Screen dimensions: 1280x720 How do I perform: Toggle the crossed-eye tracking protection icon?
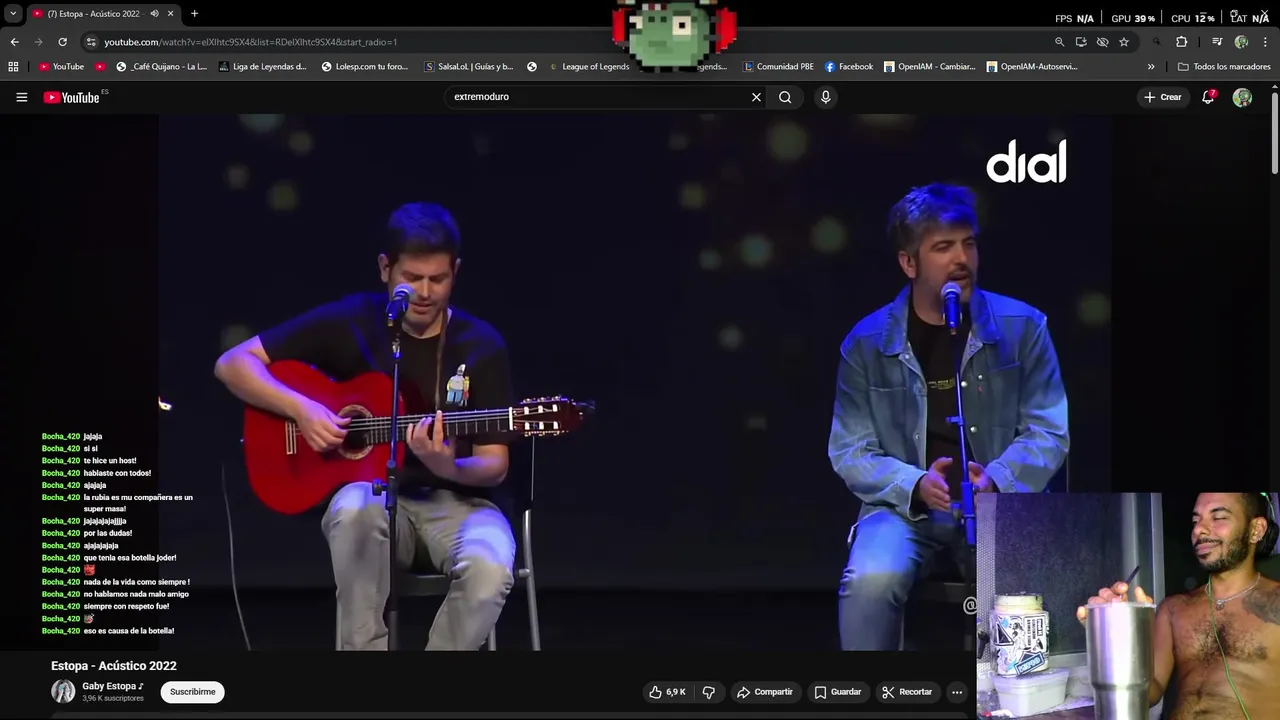1102,42
